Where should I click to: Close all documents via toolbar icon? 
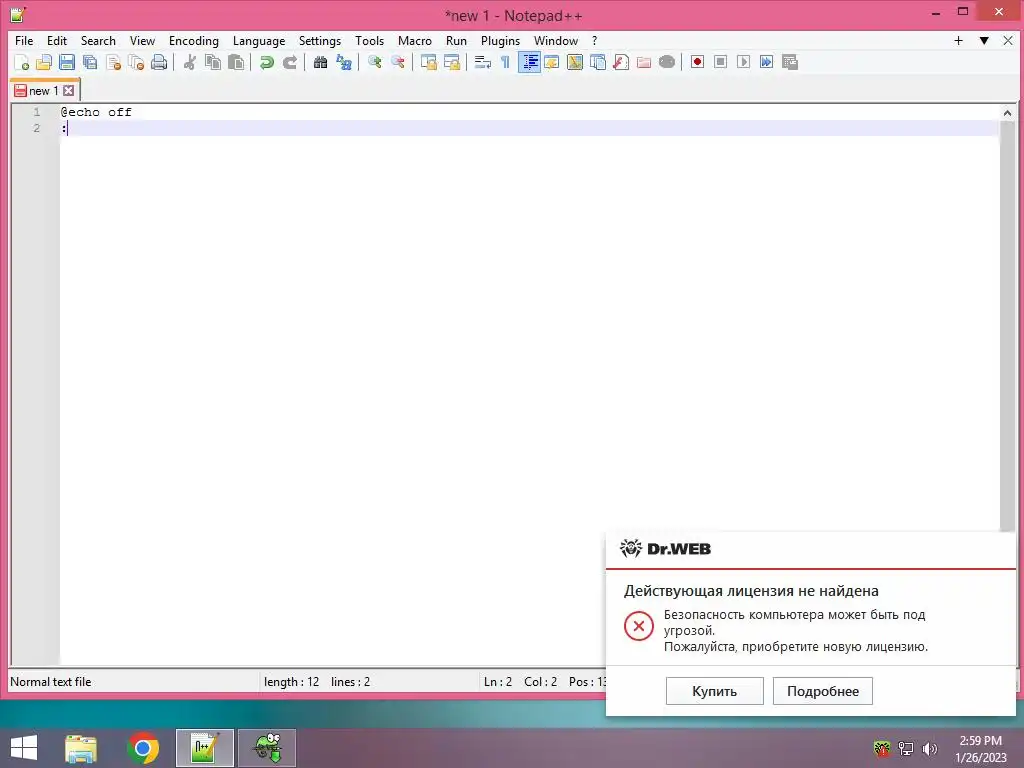[x=136, y=62]
